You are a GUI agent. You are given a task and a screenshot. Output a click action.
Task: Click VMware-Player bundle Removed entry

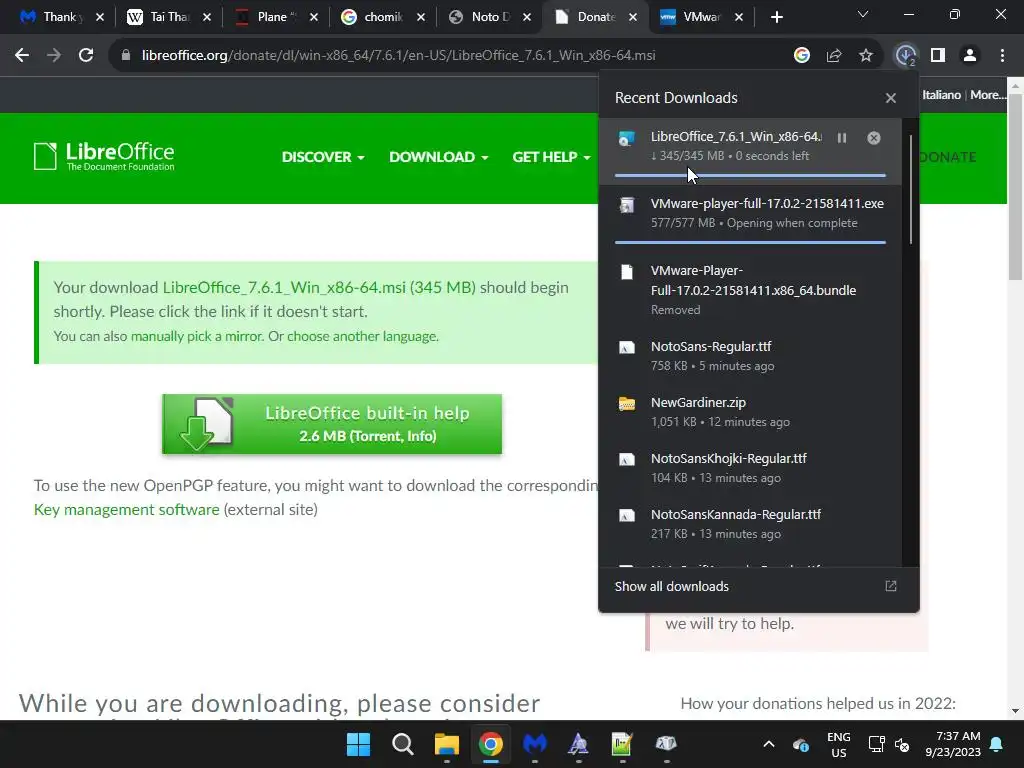(x=750, y=290)
